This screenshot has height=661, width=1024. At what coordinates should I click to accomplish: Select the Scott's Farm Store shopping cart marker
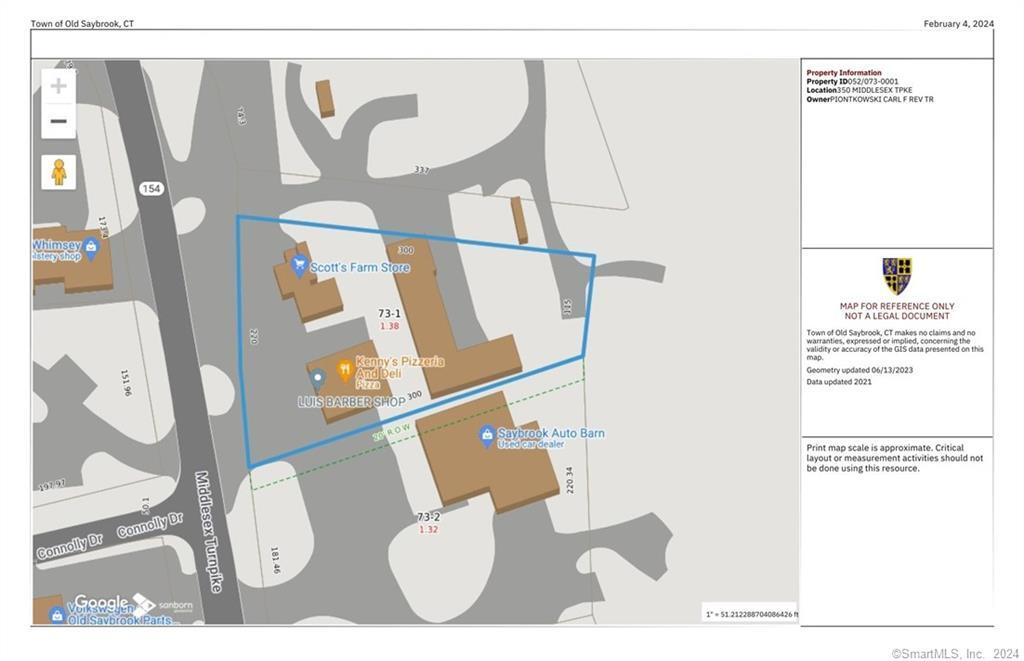tap(299, 266)
